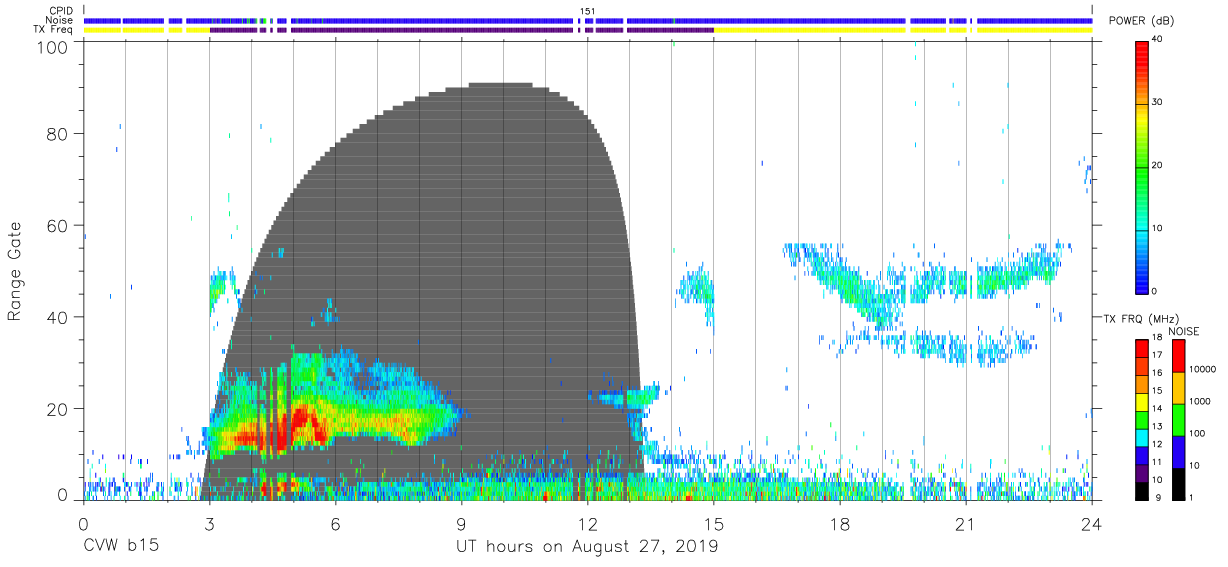
Task: Click the NOISE color scale bar
Action: [1178, 419]
